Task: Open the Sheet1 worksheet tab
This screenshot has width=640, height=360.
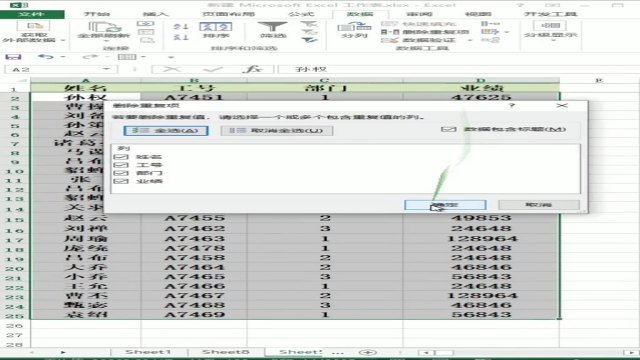Action: point(148,352)
